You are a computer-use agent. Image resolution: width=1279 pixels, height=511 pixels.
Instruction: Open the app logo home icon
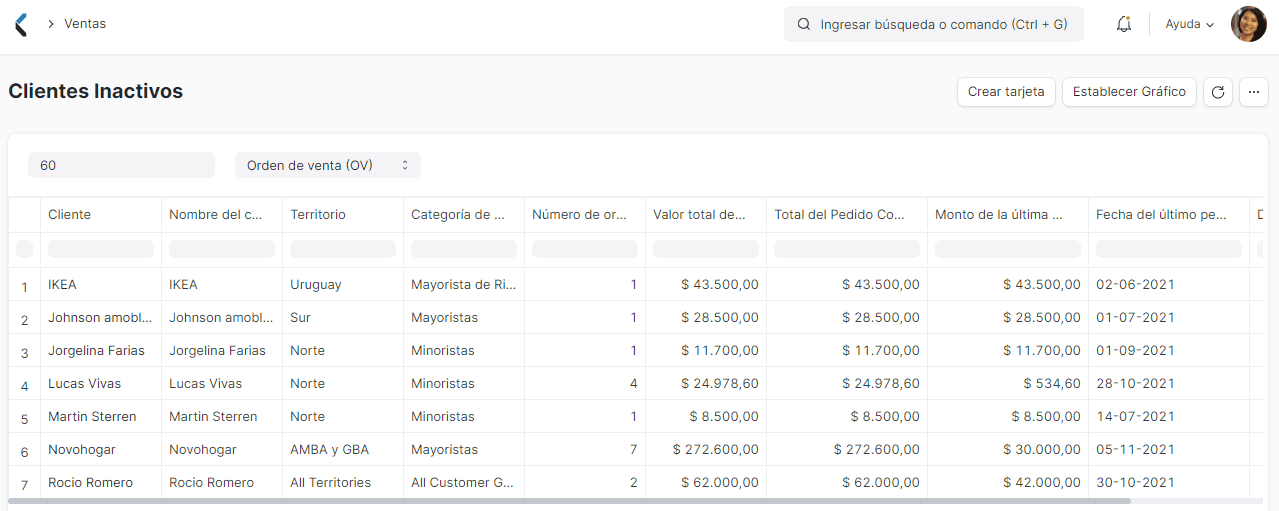(x=21, y=24)
